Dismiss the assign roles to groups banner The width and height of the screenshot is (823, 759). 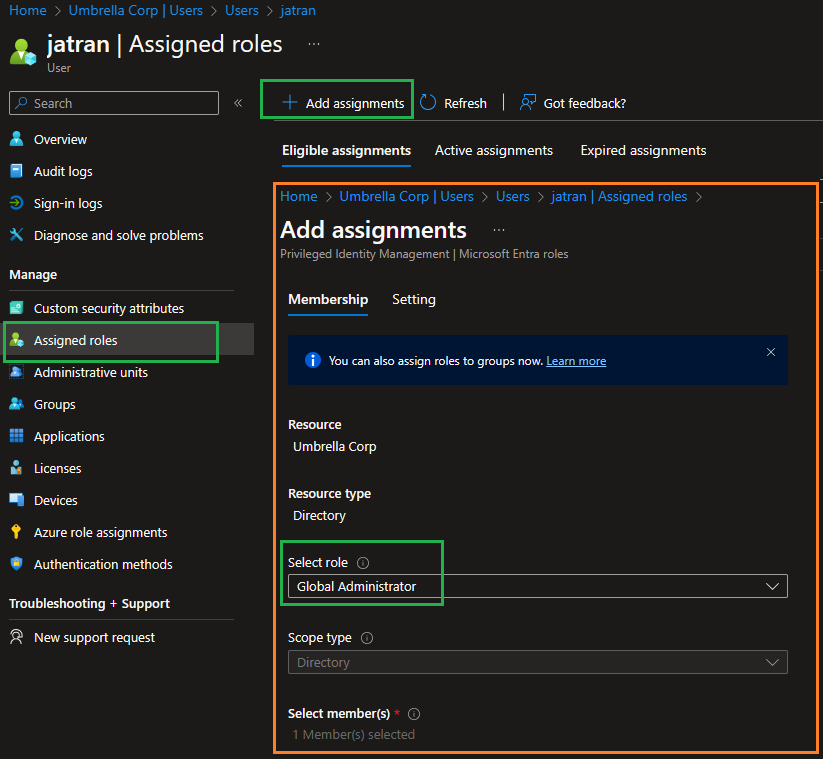pyautogui.click(x=771, y=352)
